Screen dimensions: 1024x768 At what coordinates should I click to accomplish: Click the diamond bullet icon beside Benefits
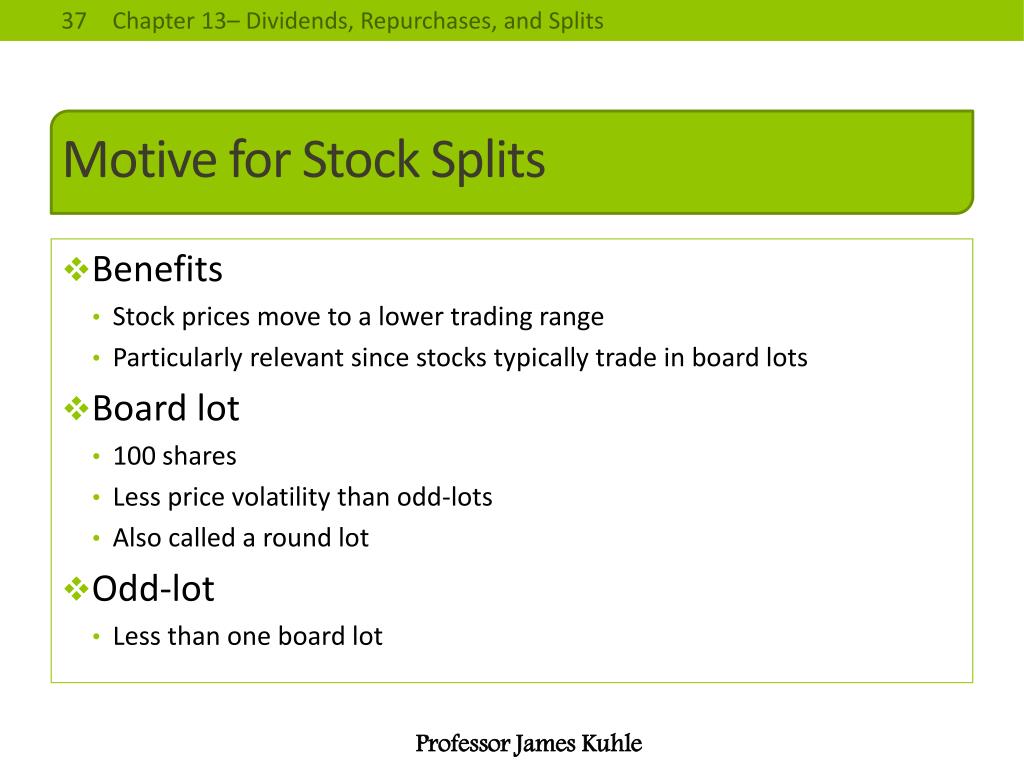(x=76, y=269)
